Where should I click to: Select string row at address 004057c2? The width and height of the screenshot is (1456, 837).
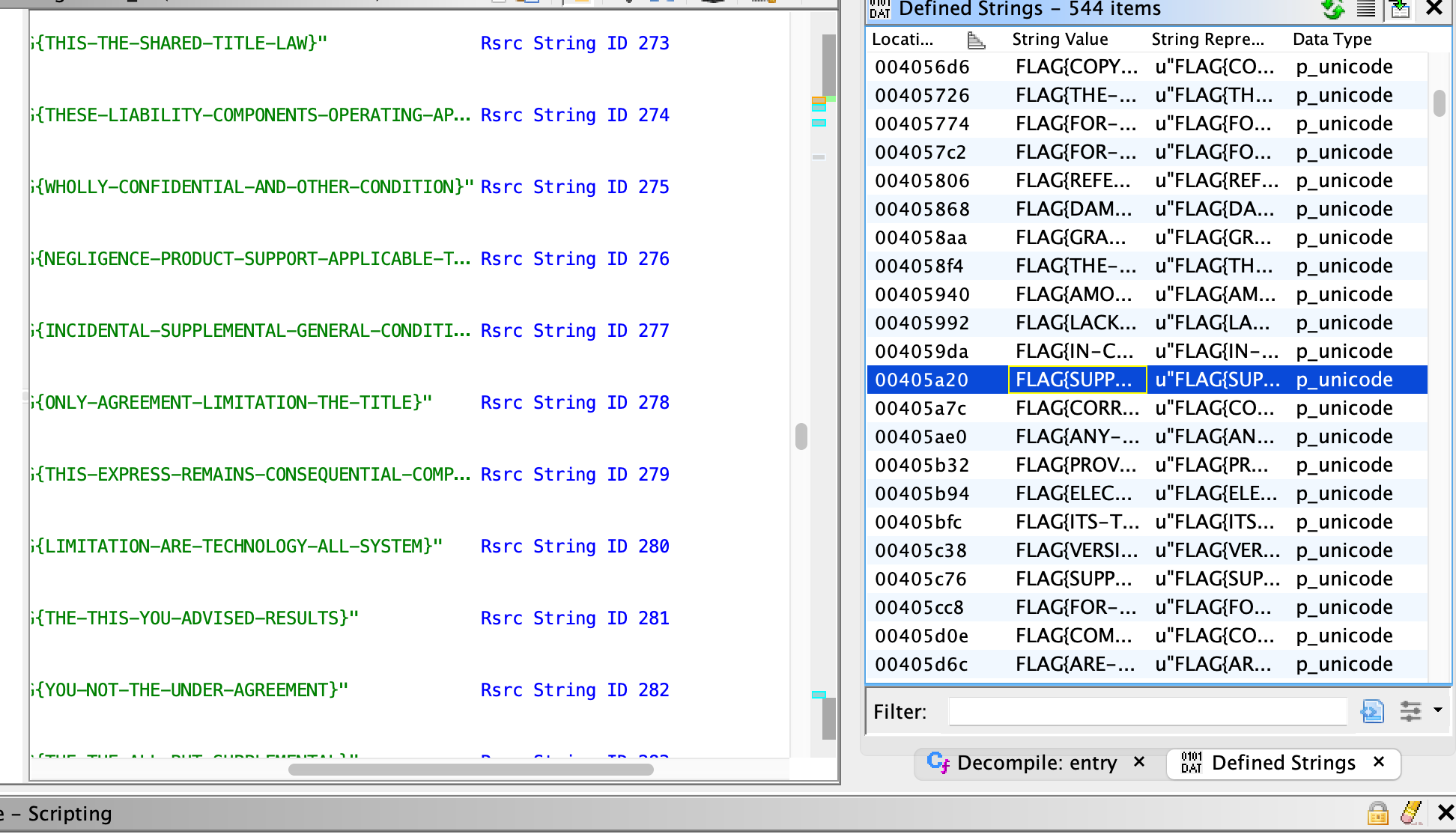click(x=1147, y=152)
